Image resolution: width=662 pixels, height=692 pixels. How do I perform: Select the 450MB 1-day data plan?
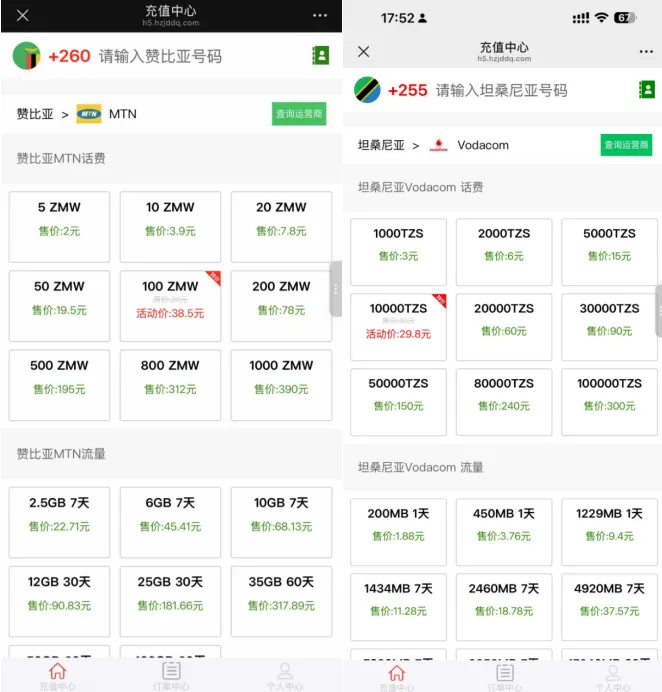point(504,532)
